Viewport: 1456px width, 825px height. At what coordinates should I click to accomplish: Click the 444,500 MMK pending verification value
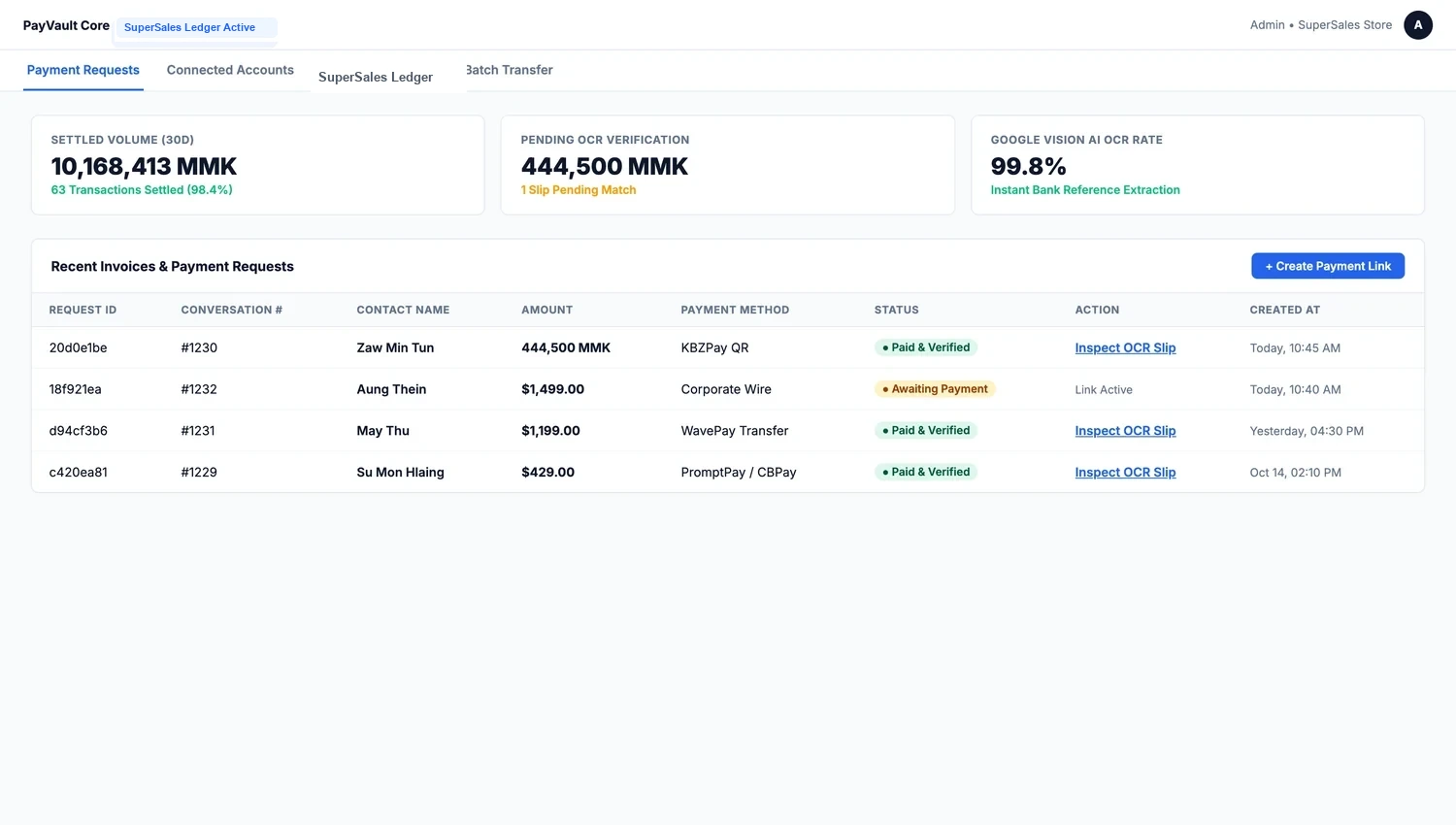[x=604, y=167]
